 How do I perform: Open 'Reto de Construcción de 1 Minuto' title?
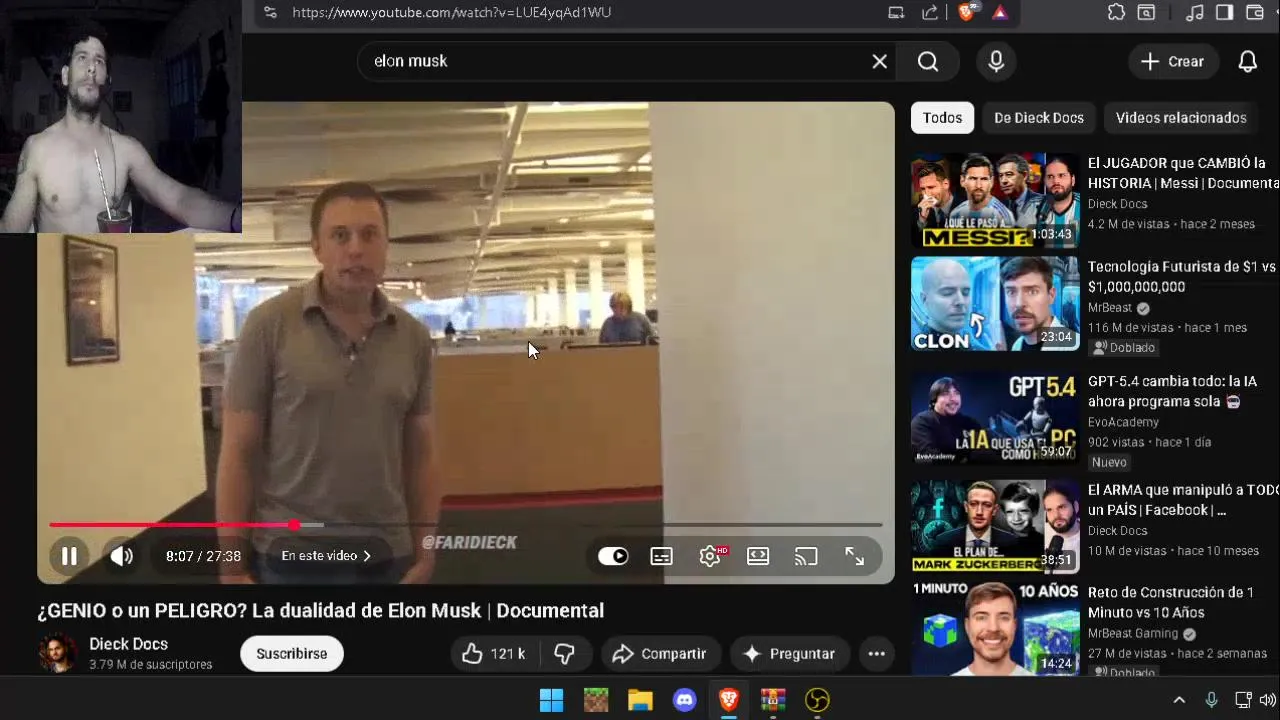coord(1171,603)
